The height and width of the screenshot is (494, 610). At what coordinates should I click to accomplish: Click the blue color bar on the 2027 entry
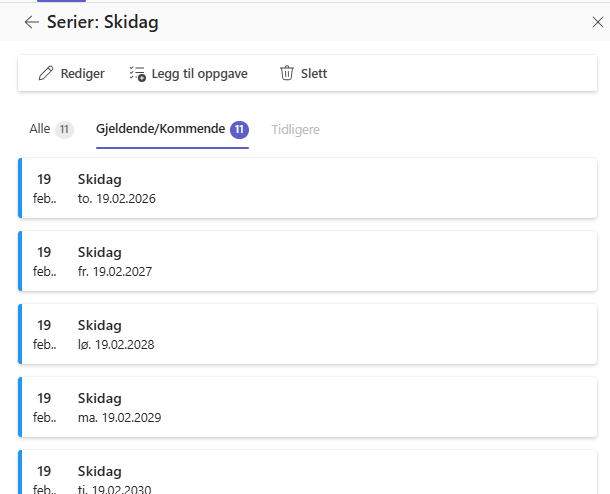pos(20,262)
